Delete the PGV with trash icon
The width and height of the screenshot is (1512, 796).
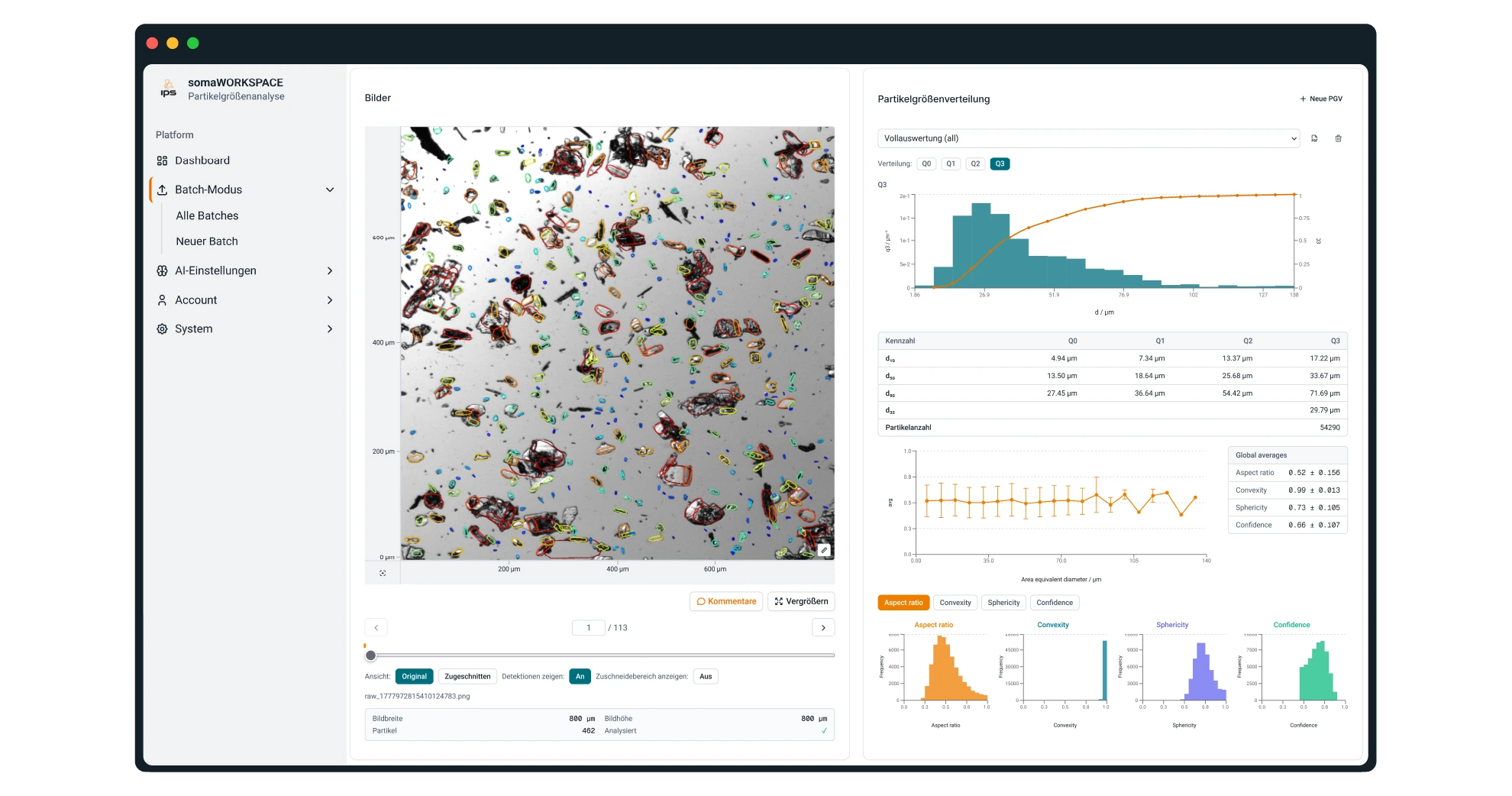click(x=1338, y=138)
